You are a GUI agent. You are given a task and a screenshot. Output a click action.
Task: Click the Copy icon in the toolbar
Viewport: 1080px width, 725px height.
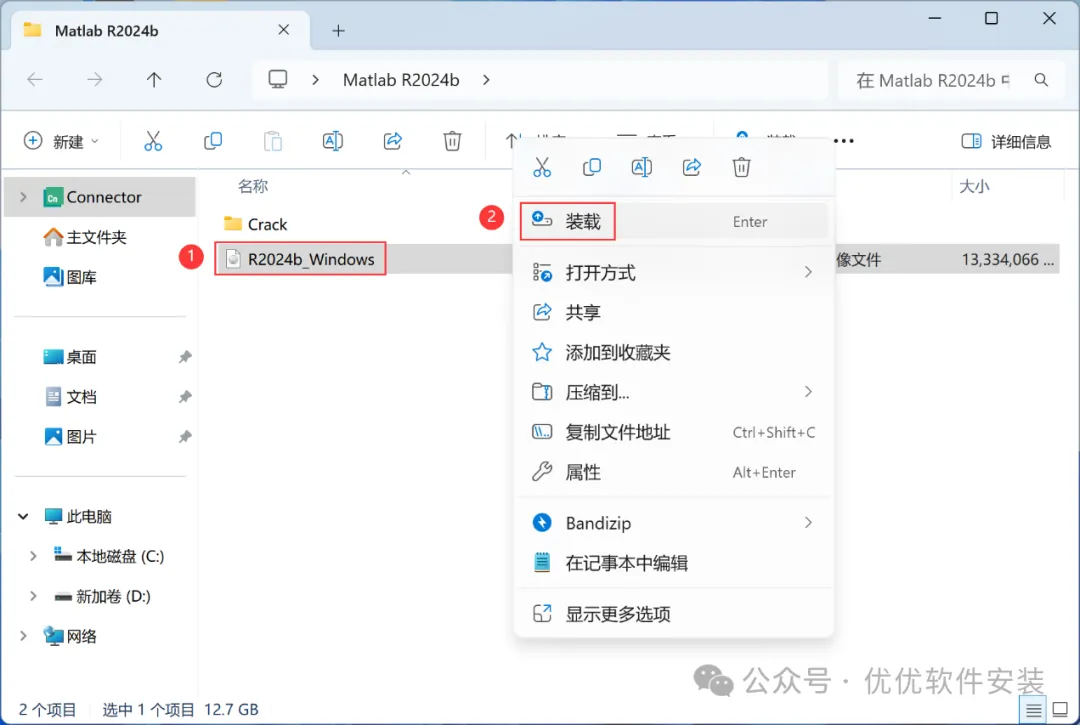click(x=213, y=141)
